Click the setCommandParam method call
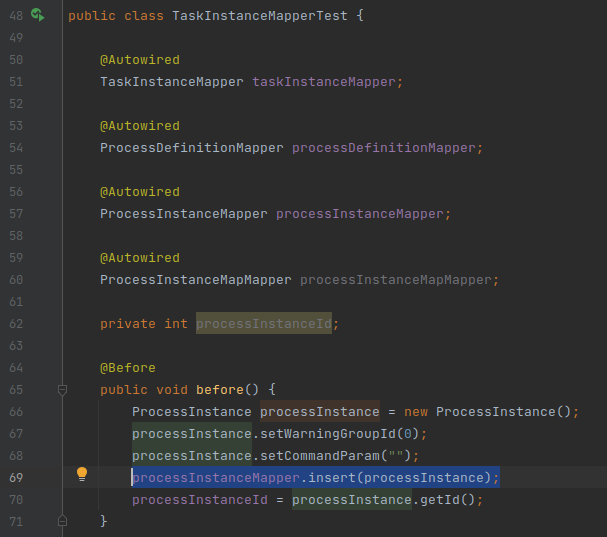The width and height of the screenshot is (607, 537). 320,456
